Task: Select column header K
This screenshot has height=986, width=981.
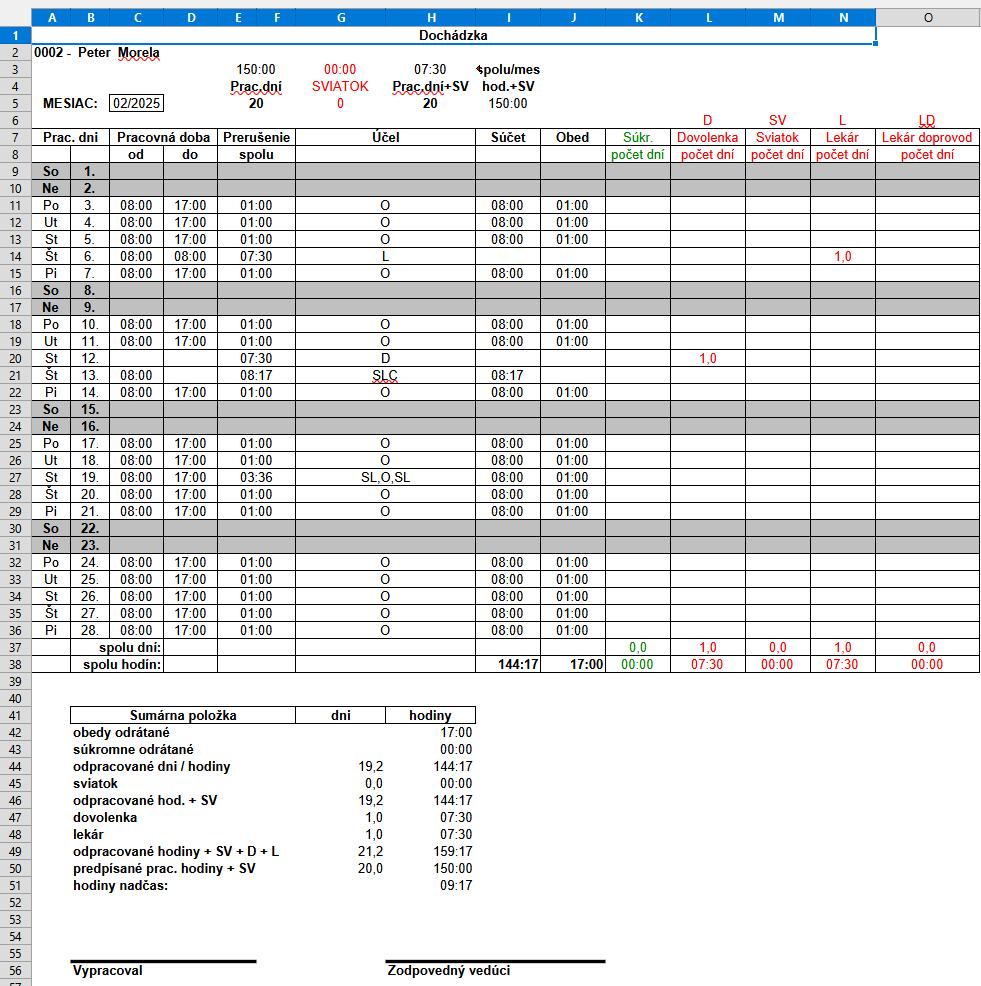Action: (x=637, y=17)
